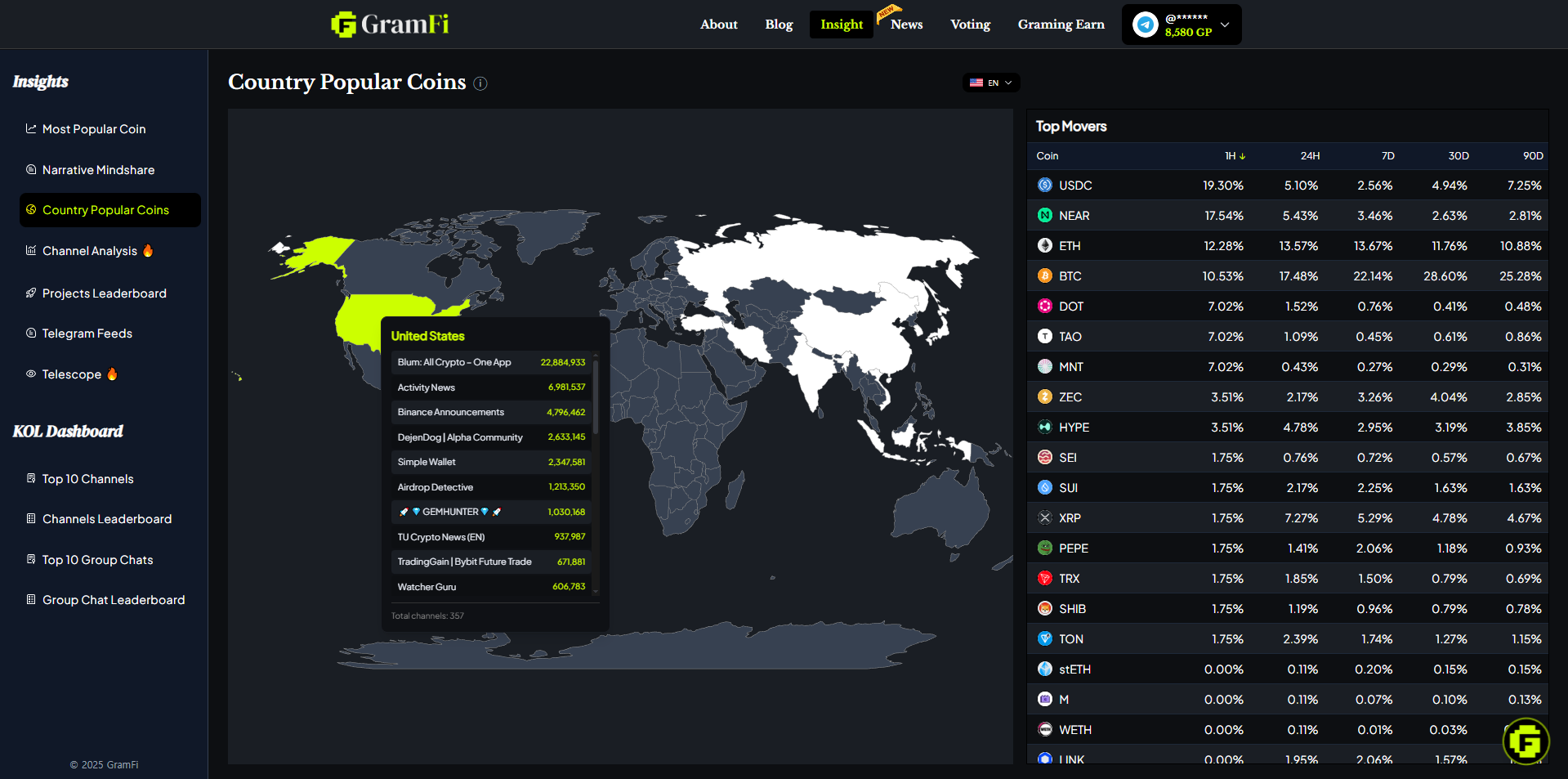Go to the Voting menu item
This screenshot has height=779, width=1568.
click(970, 25)
